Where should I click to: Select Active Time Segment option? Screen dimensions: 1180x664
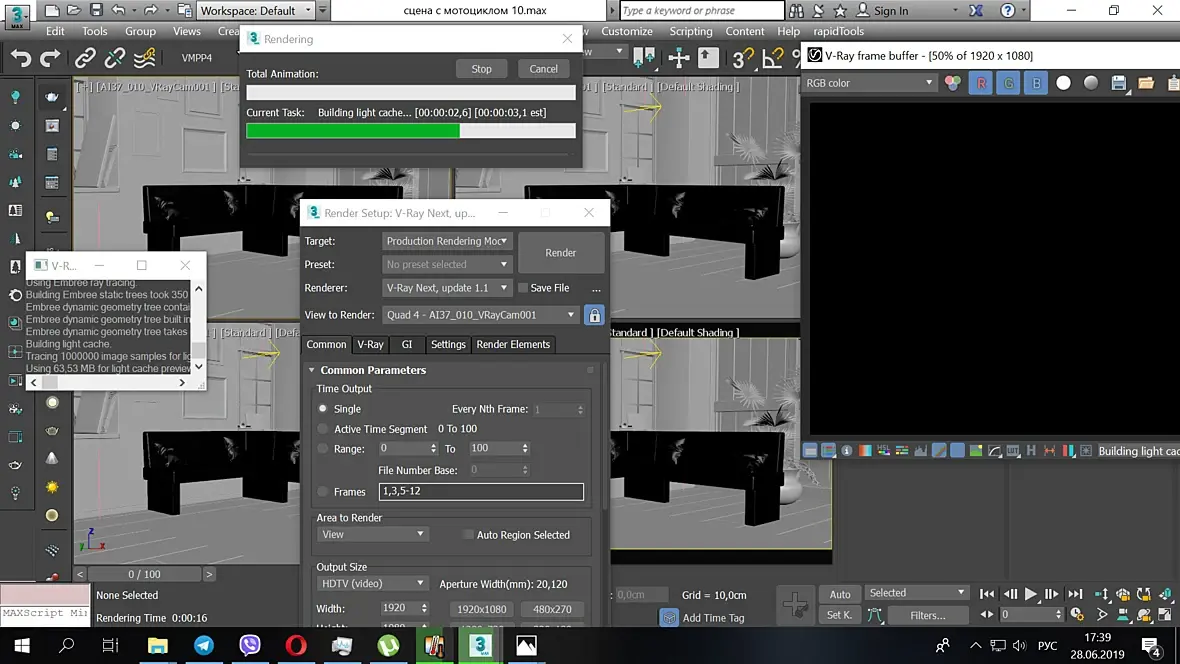(323, 429)
